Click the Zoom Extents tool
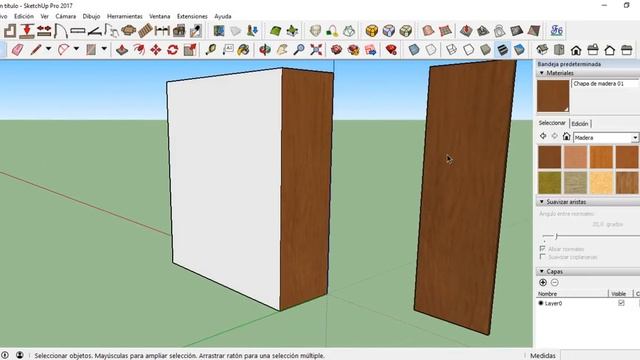 tap(316, 50)
